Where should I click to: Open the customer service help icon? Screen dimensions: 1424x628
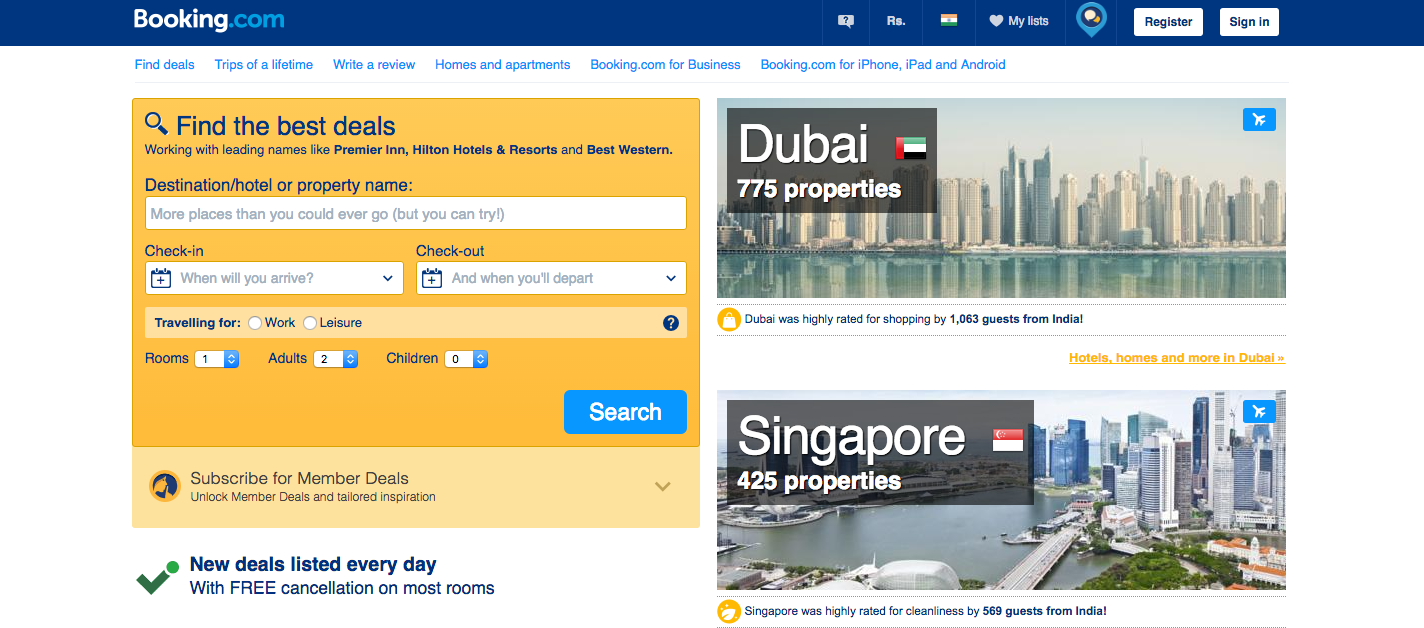pos(846,21)
